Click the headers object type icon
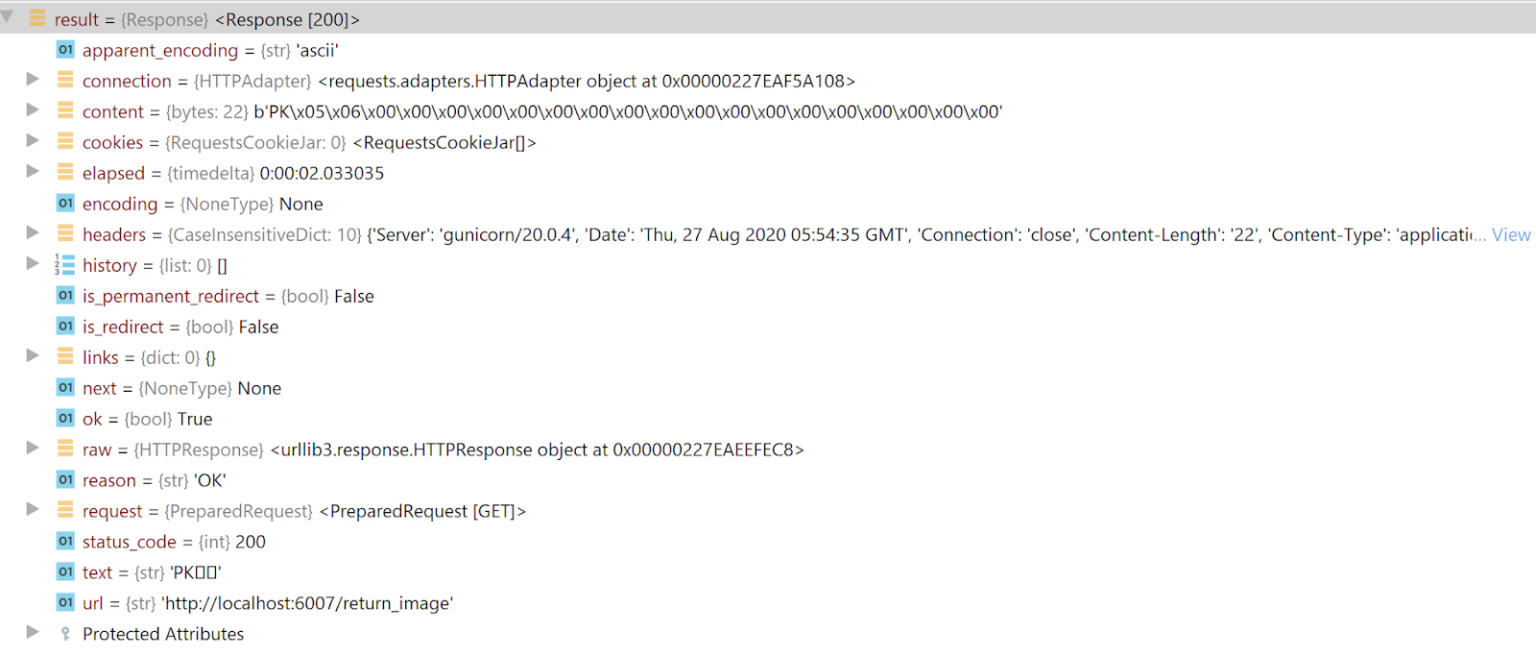Screen dimensions: 1536x656 tap(65, 234)
